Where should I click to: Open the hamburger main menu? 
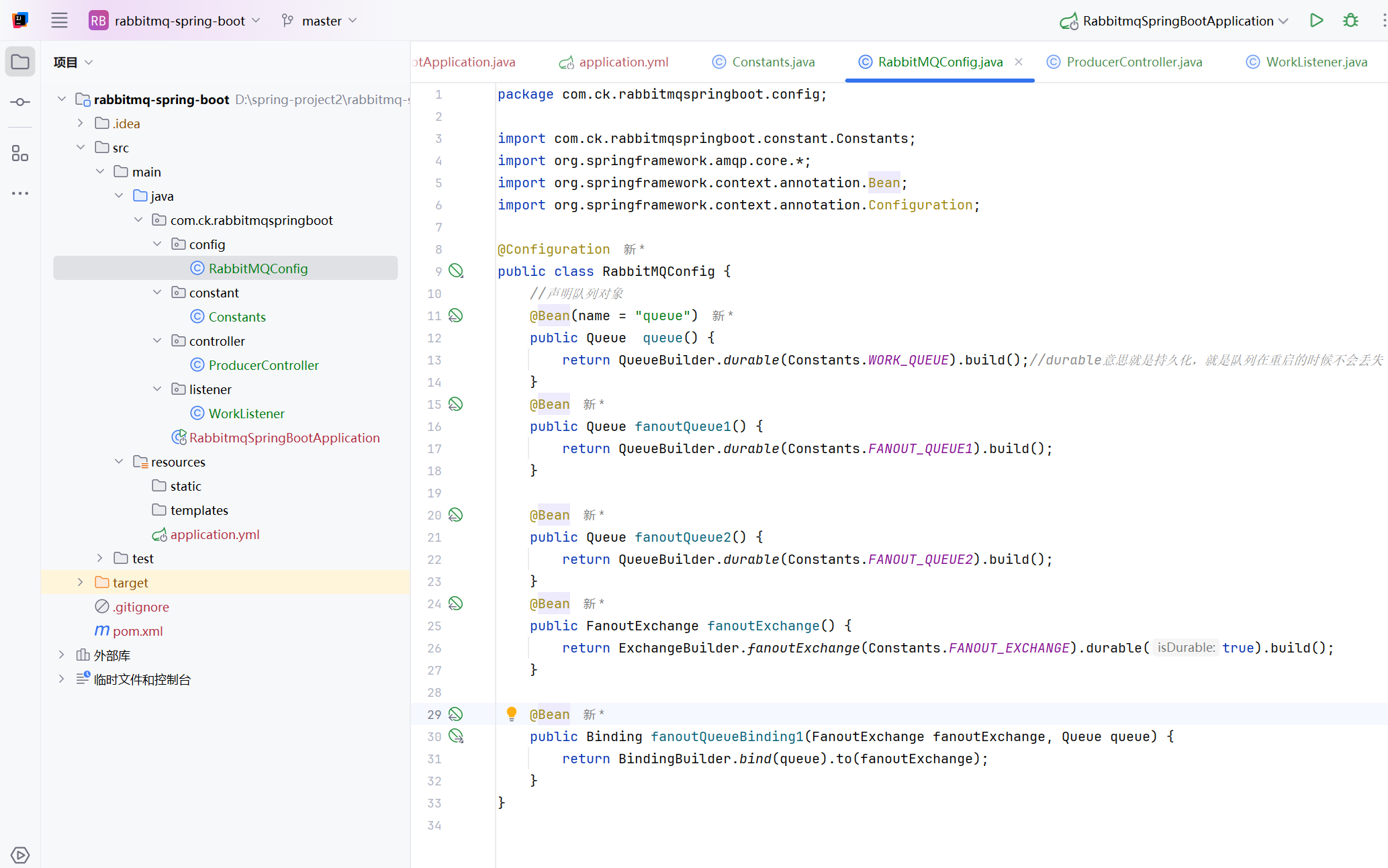pyautogui.click(x=59, y=21)
